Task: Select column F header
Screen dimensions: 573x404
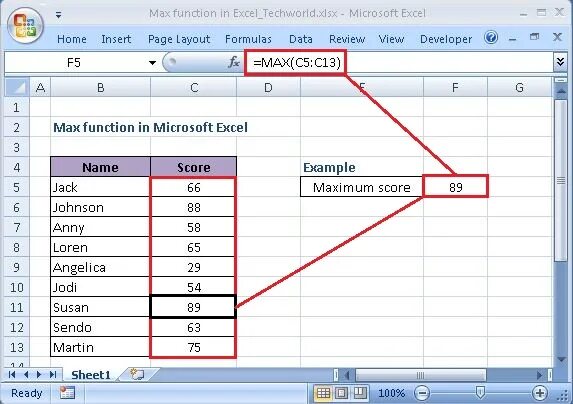Action: [455, 87]
